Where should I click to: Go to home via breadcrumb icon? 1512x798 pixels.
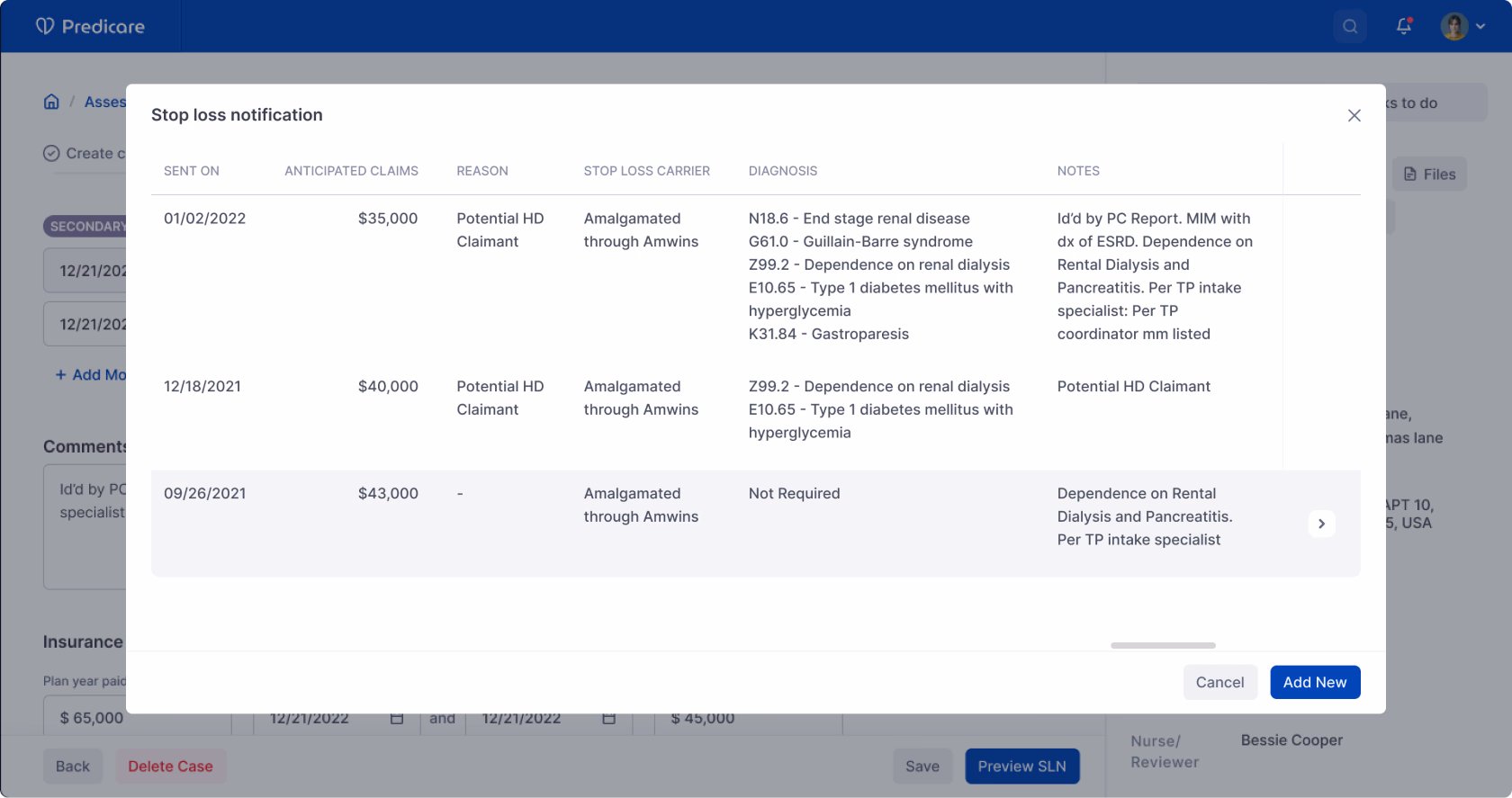point(51,102)
